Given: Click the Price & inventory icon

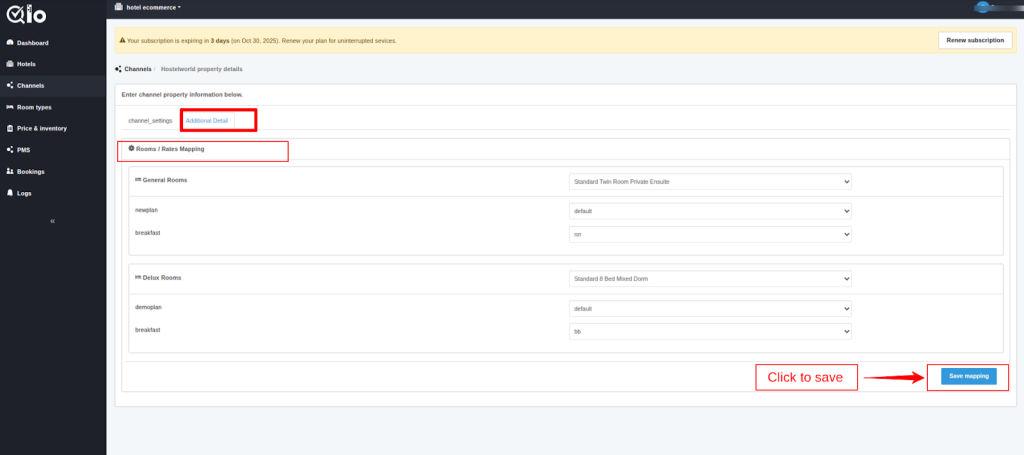Looking at the screenshot, I should pyautogui.click(x=10, y=128).
